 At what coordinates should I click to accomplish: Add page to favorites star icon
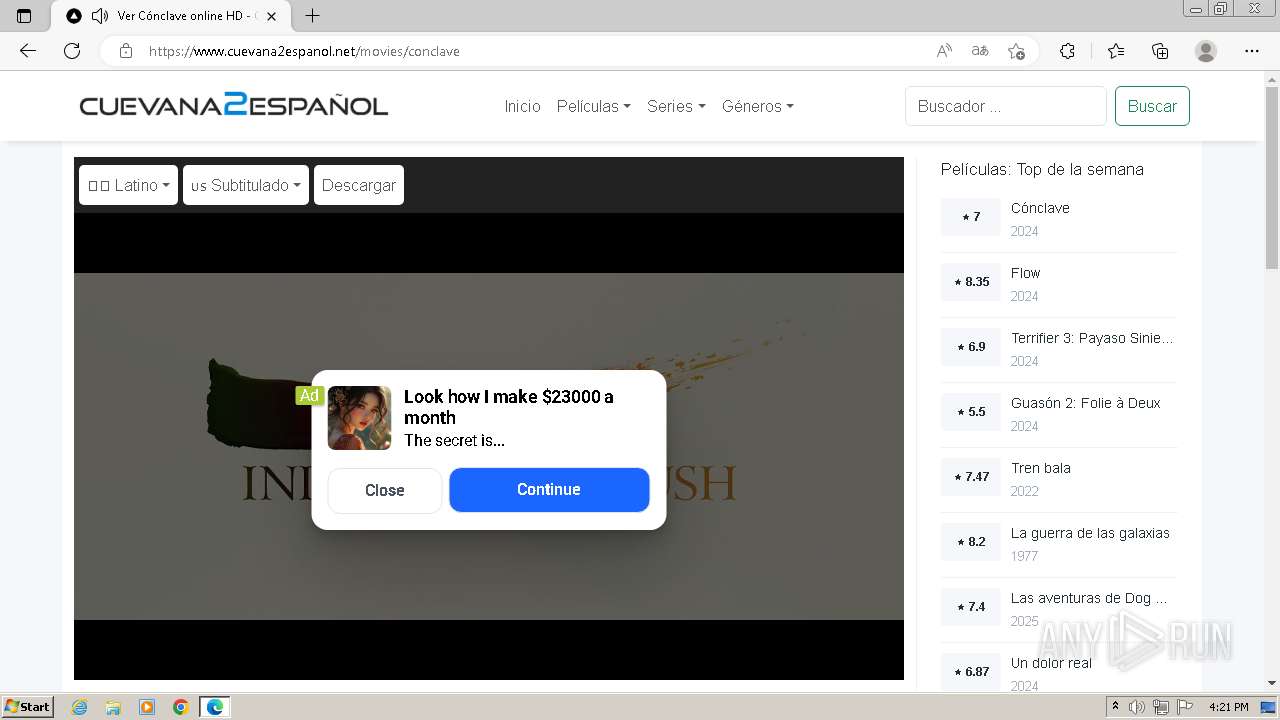click(x=1017, y=51)
